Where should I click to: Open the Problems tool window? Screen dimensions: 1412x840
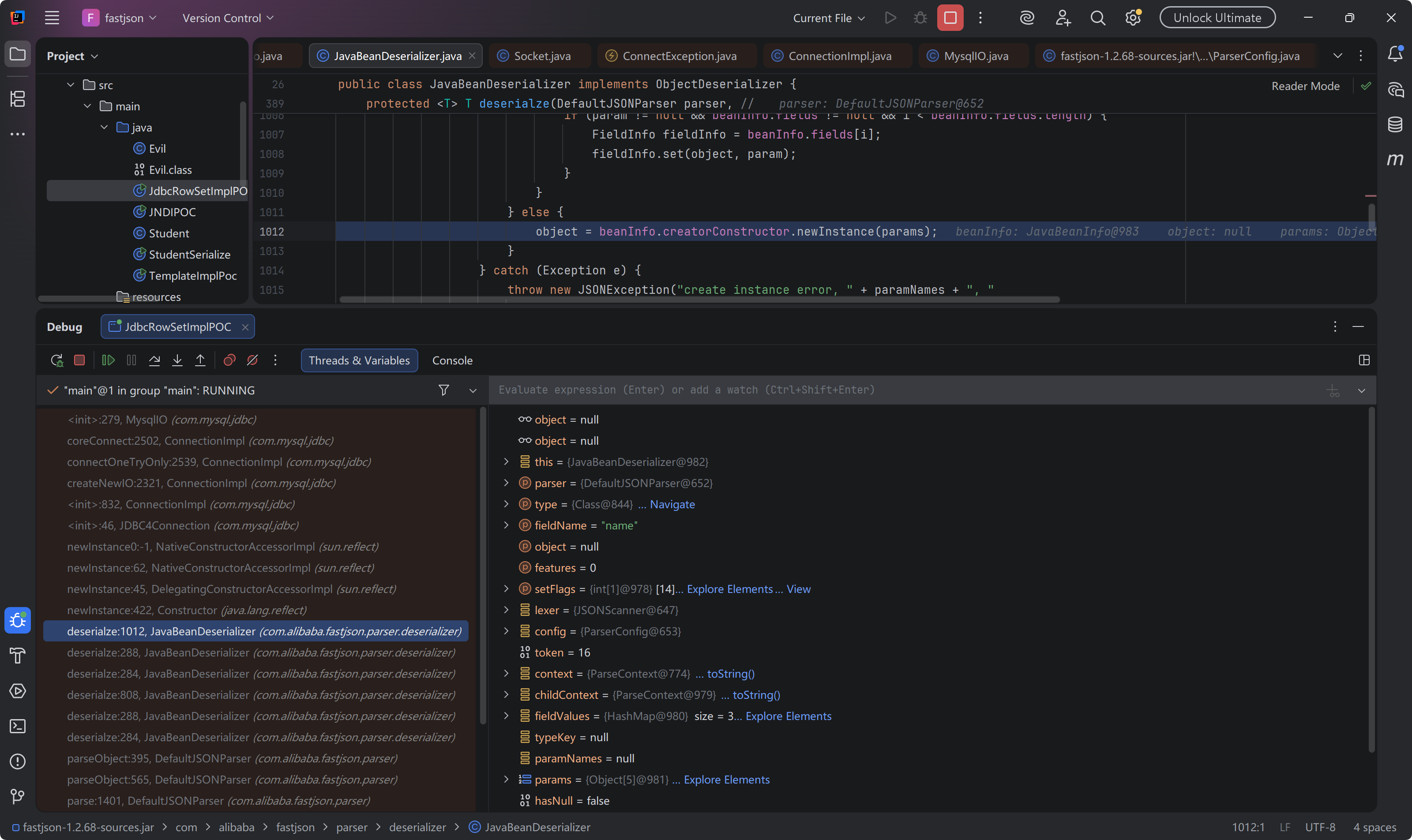tap(18, 761)
